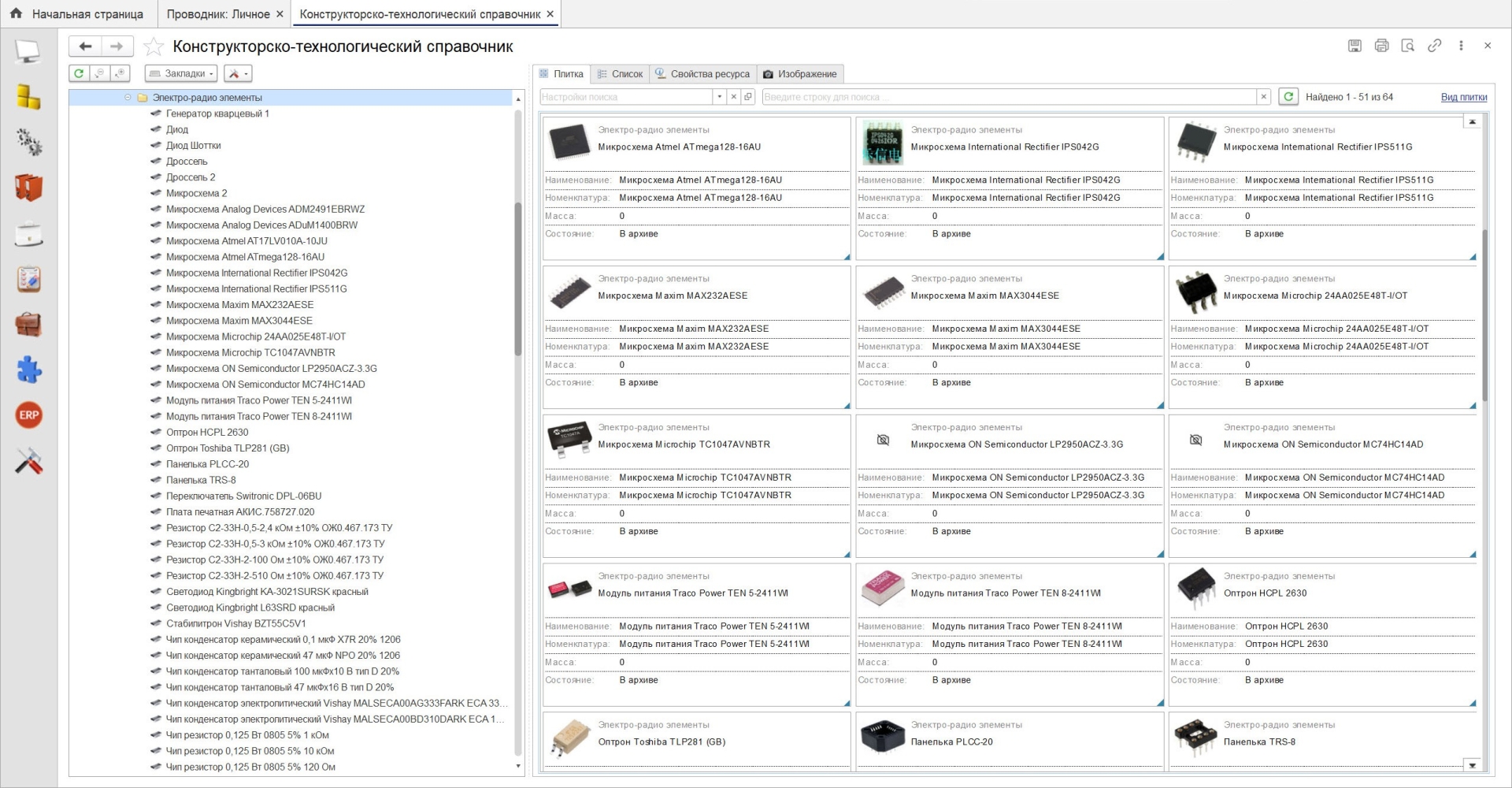Open print preview with the magnifier page icon

click(1408, 46)
